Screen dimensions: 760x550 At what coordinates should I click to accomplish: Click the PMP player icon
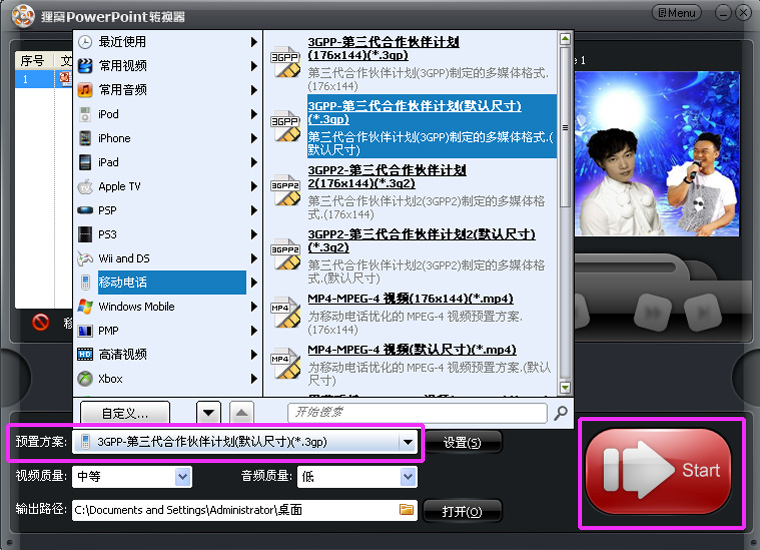(x=85, y=331)
